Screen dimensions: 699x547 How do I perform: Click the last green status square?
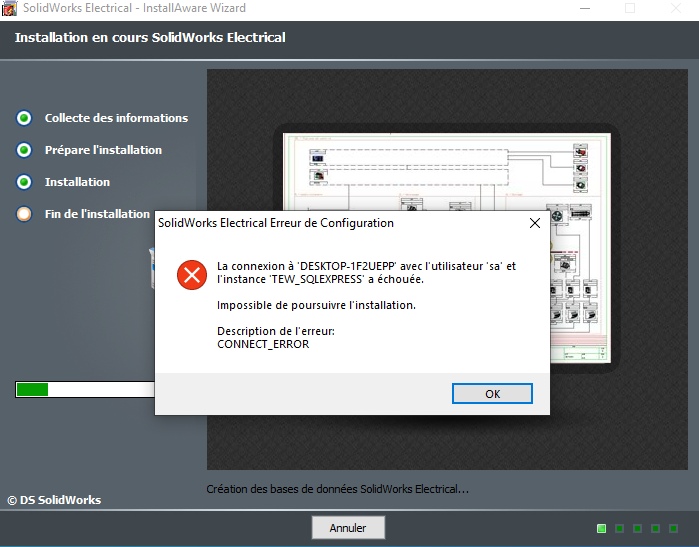pyautogui.click(x=674, y=528)
